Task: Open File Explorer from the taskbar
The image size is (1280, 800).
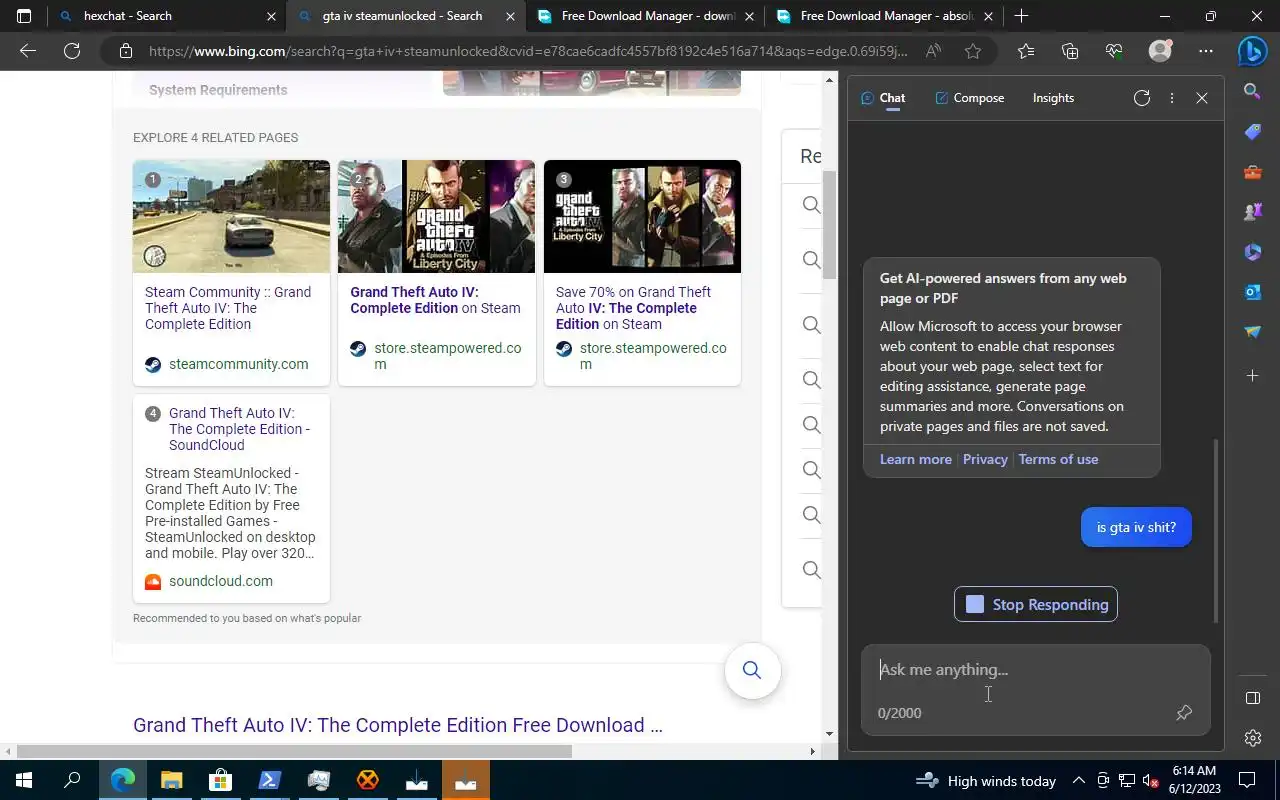Action: 171,780
